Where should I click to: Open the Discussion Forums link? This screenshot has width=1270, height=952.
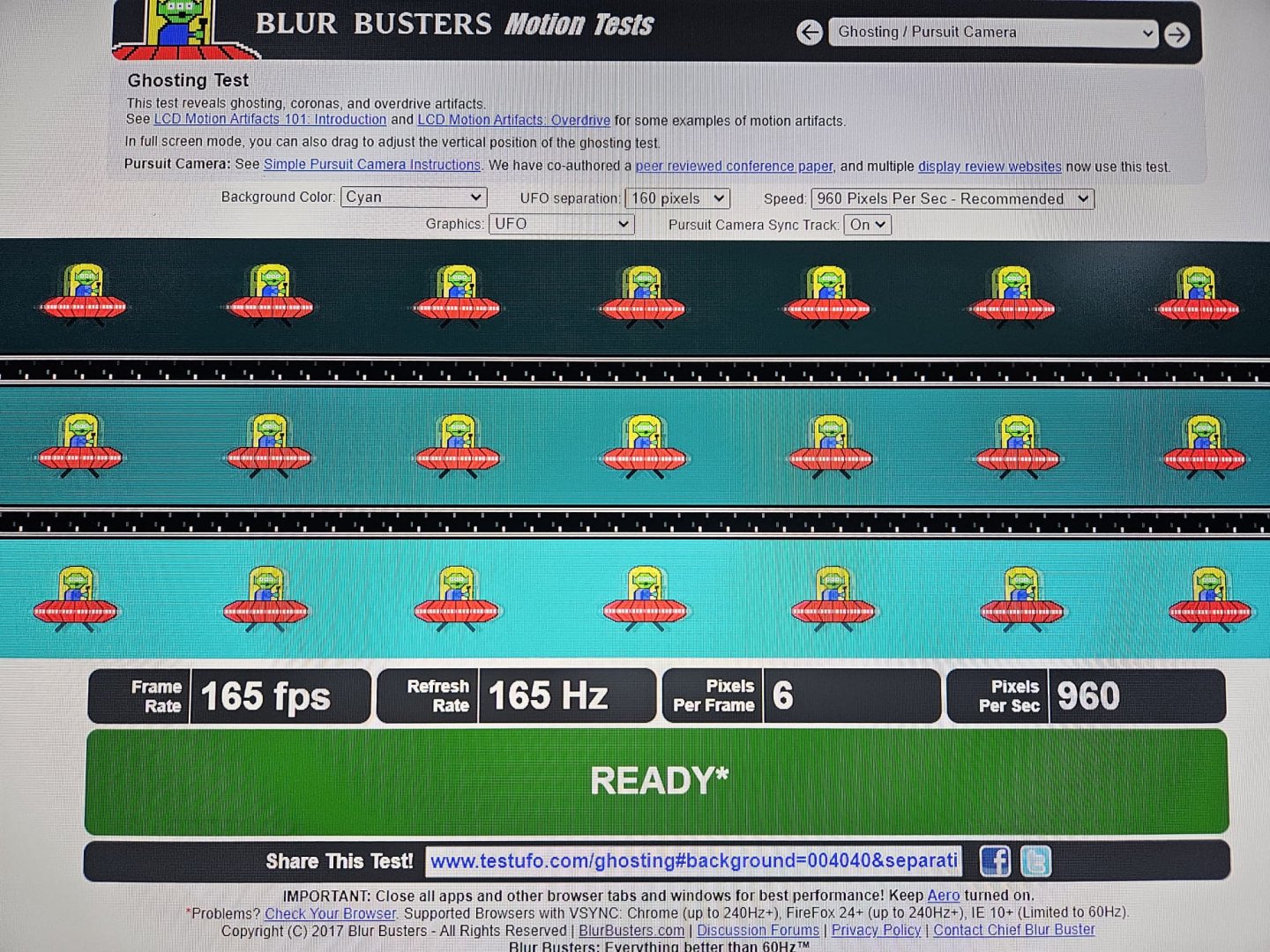(x=758, y=931)
